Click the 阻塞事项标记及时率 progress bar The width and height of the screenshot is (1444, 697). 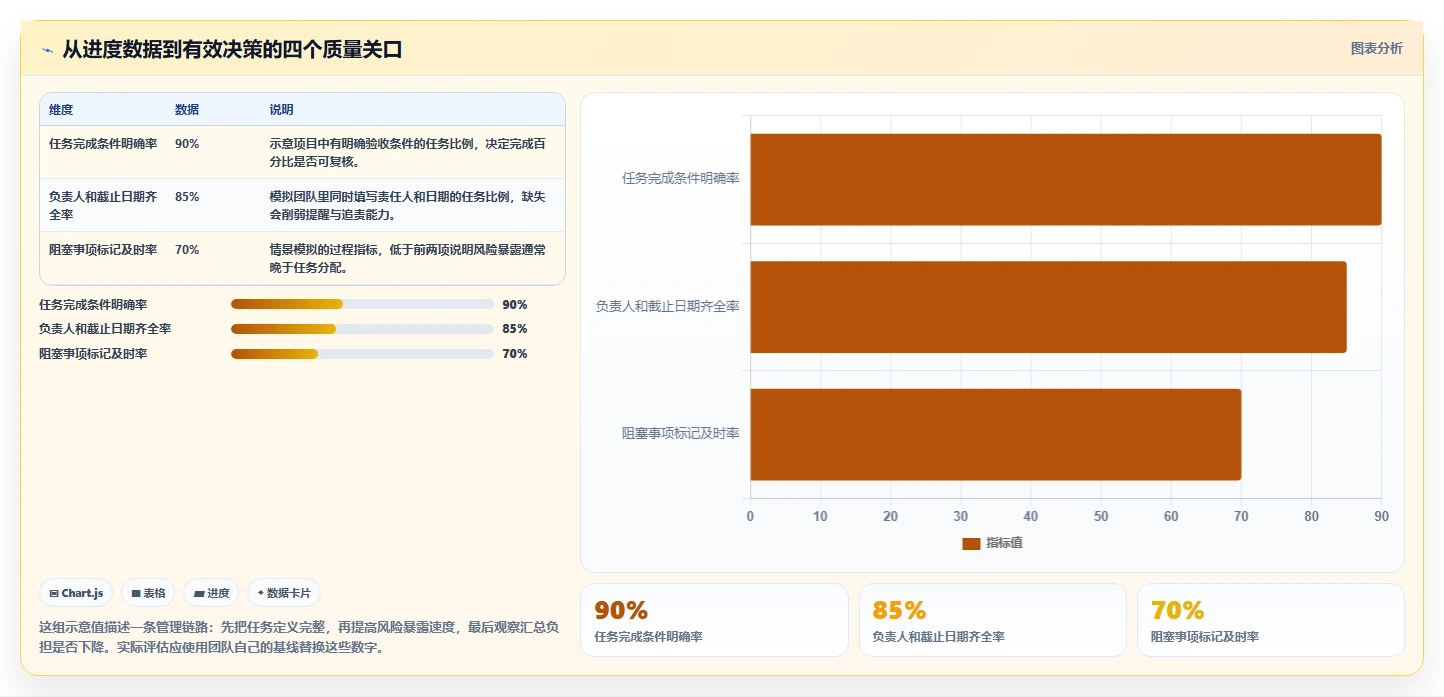point(362,354)
